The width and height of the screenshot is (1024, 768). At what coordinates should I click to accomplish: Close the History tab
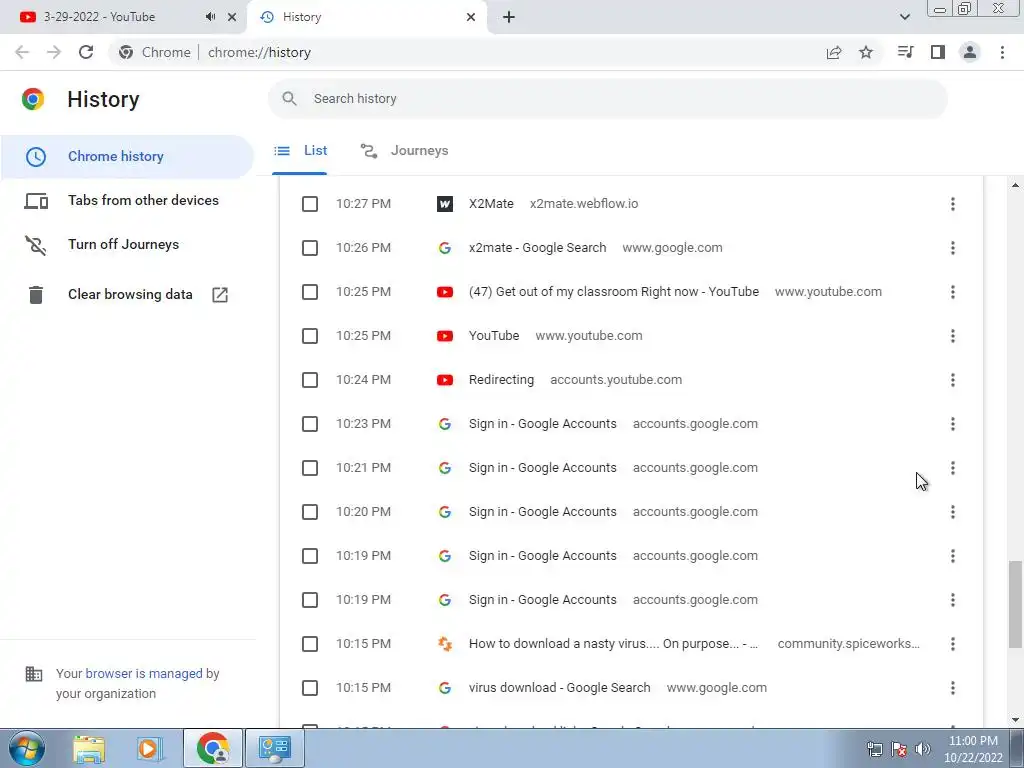[x=471, y=17]
